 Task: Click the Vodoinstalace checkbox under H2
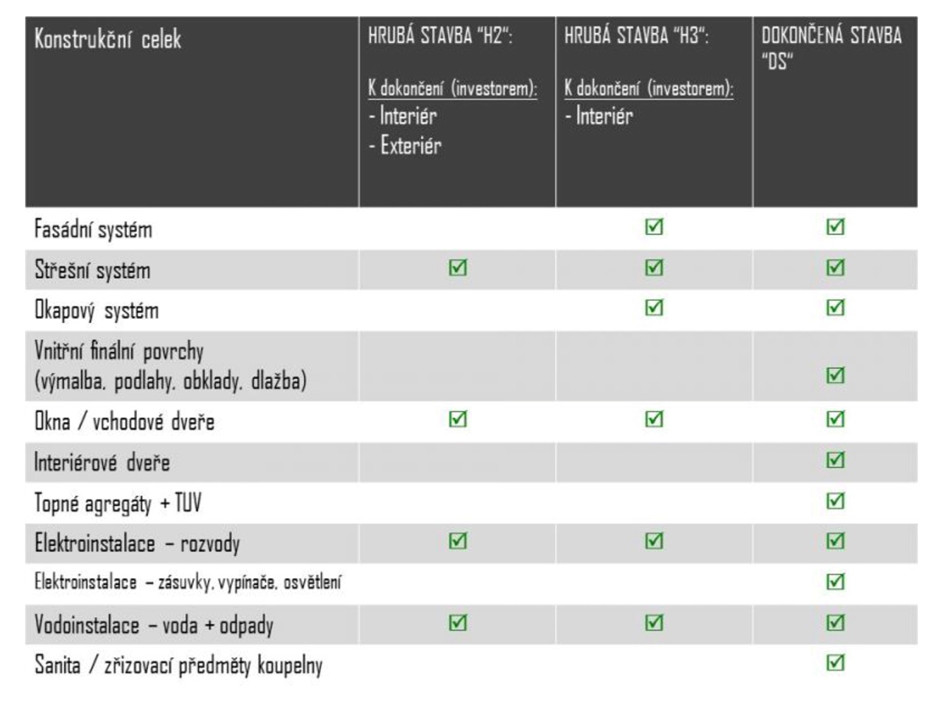coord(458,622)
